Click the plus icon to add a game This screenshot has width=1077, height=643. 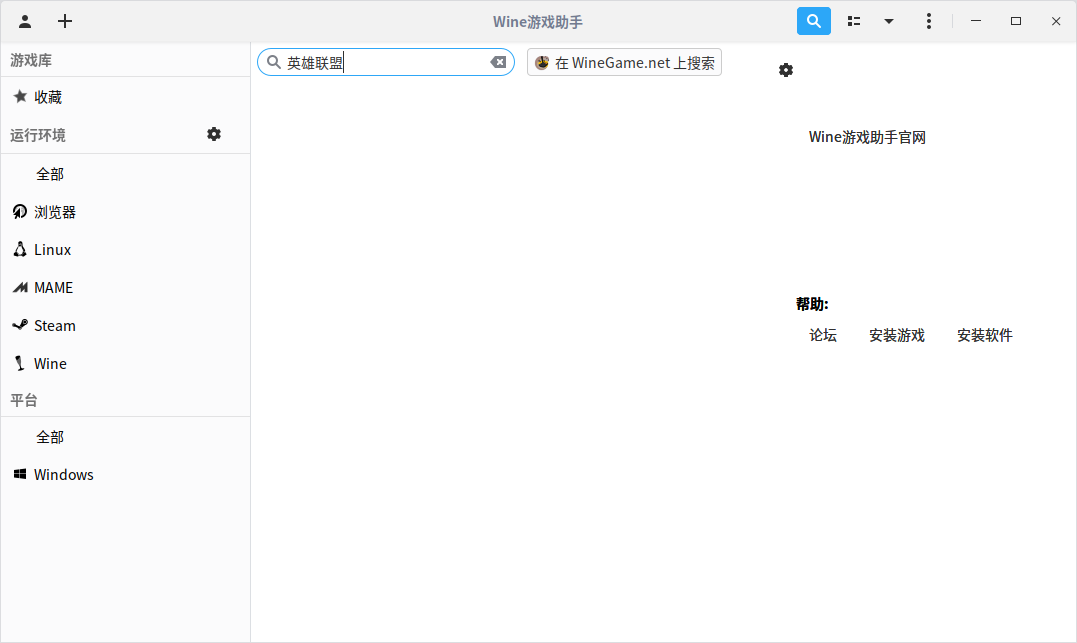point(65,21)
